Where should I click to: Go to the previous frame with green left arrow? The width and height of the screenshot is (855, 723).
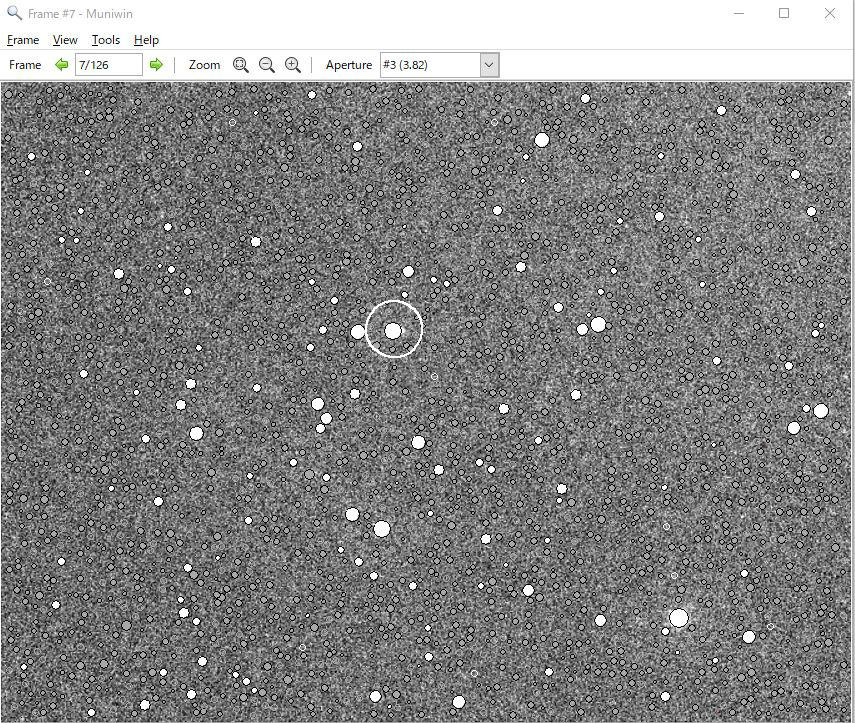click(x=62, y=65)
